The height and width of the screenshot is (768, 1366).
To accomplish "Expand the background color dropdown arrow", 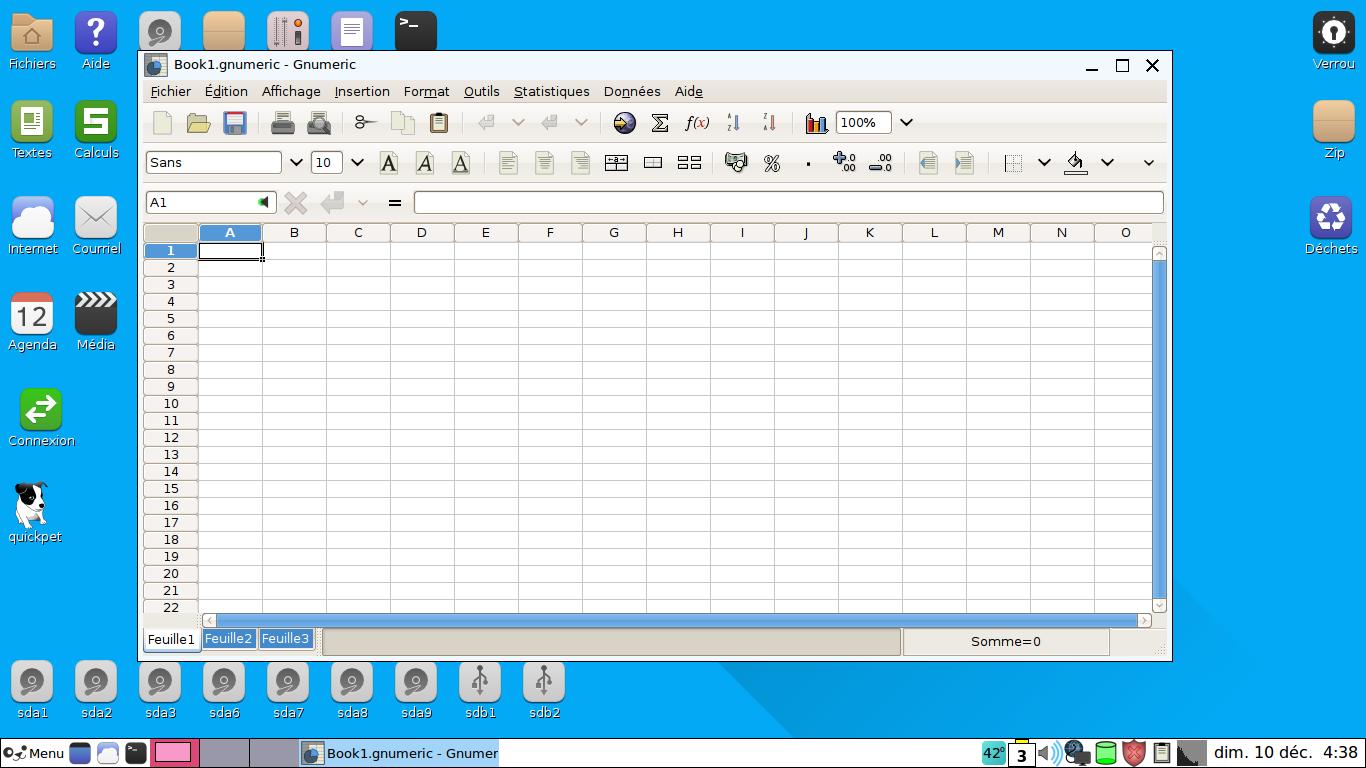I will pyautogui.click(x=1107, y=162).
